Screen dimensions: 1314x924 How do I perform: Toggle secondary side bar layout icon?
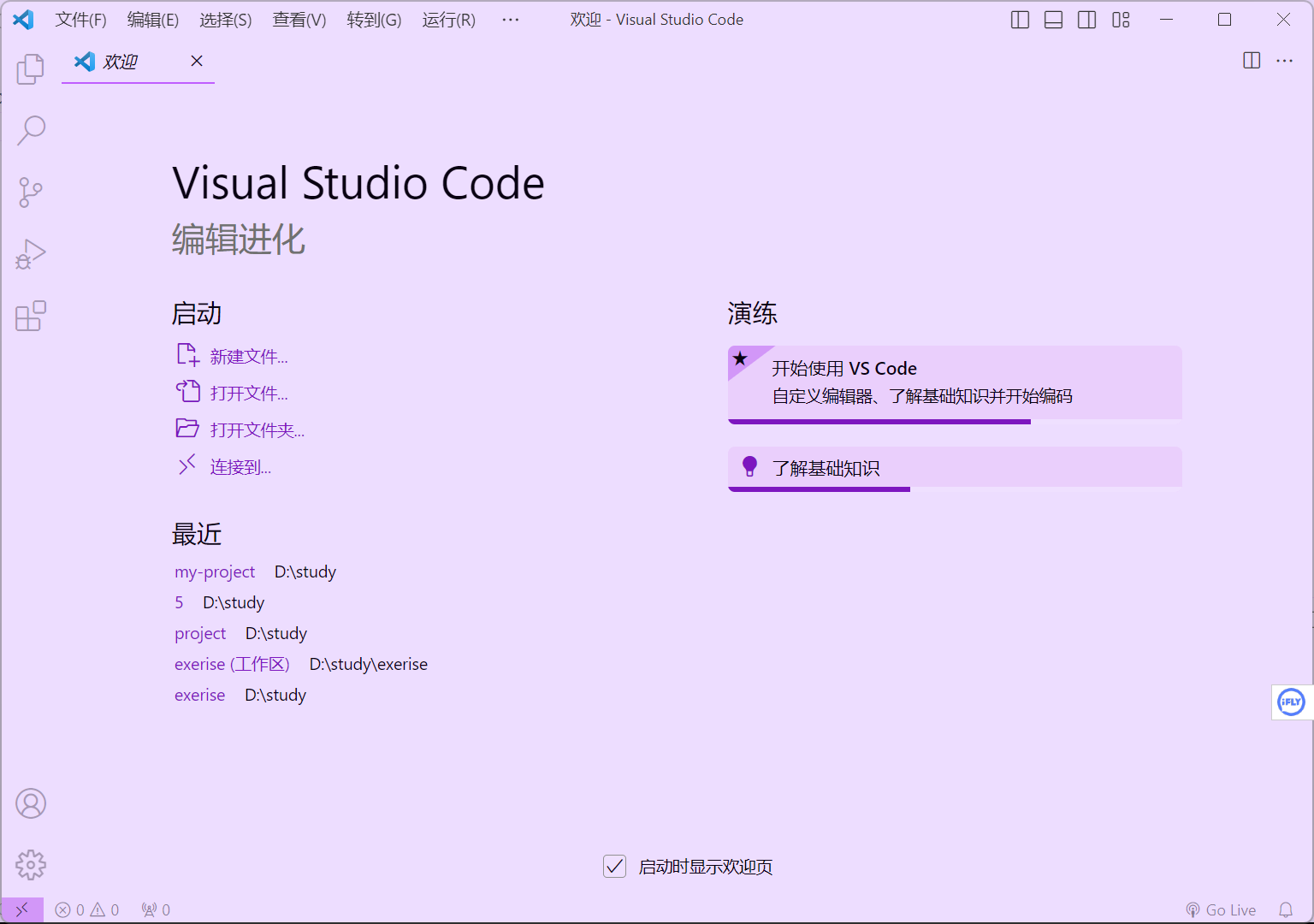click(1087, 20)
